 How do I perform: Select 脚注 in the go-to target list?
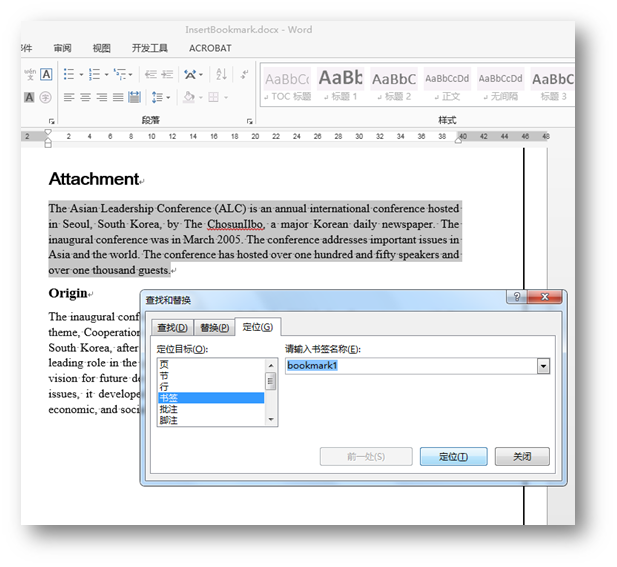coord(211,420)
